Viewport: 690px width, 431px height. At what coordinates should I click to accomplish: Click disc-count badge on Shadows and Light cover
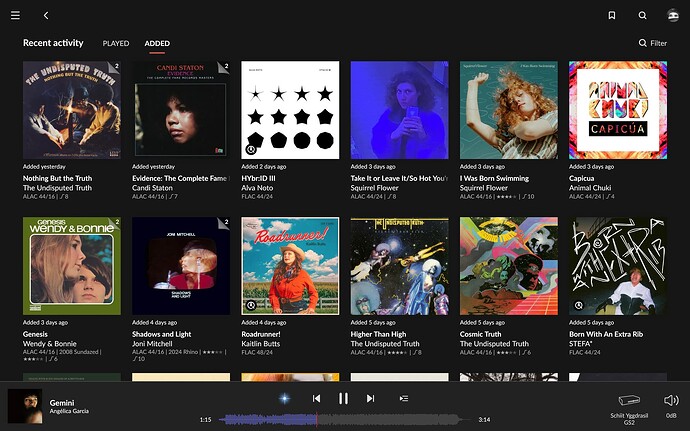point(224,223)
